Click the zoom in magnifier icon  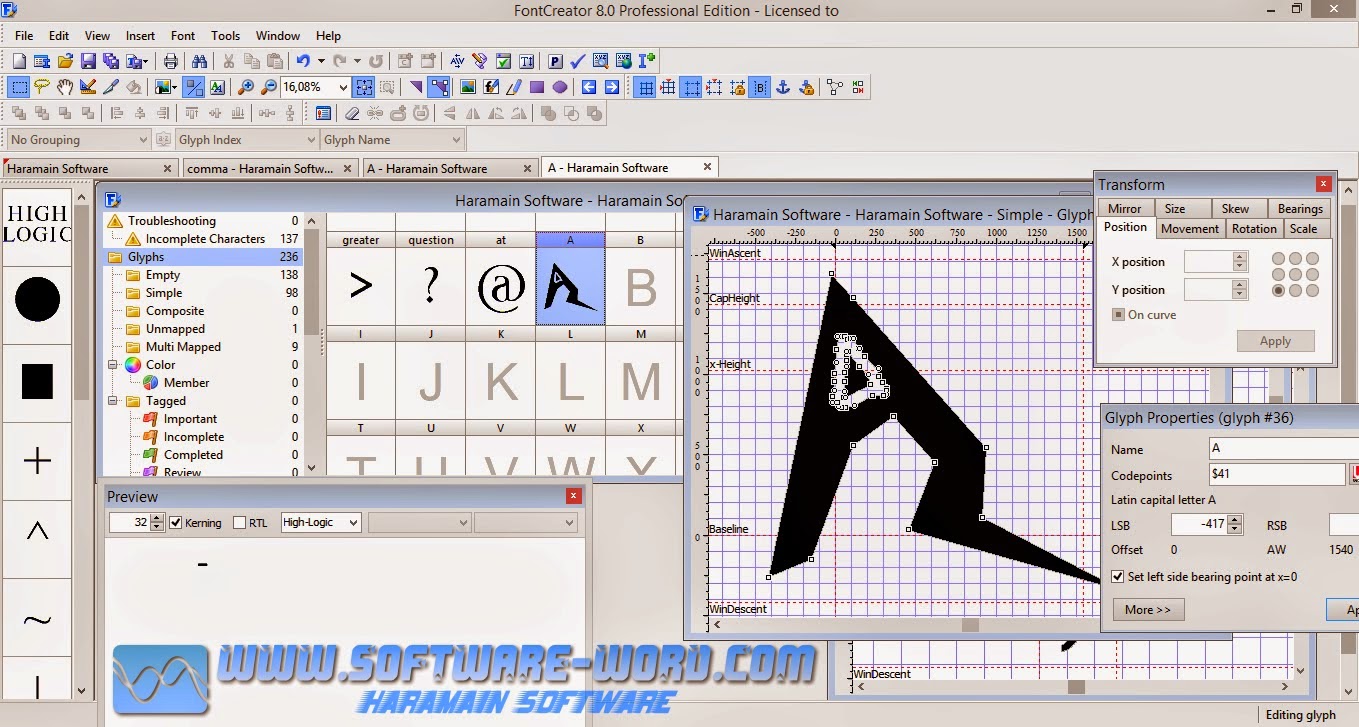[x=244, y=87]
